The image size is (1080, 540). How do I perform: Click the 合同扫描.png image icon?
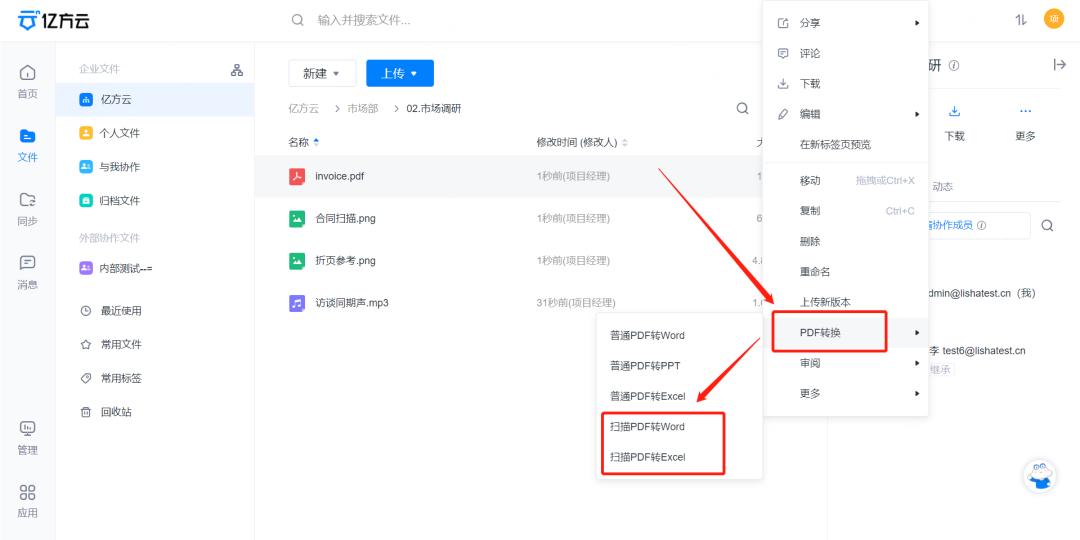click(x=297, y=218)
